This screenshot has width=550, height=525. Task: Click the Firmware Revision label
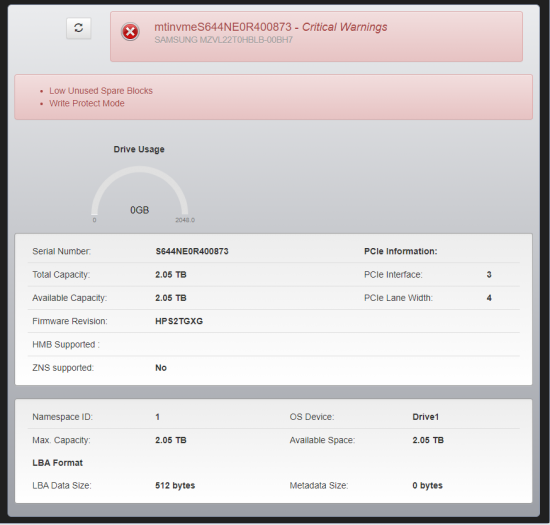click(x=70, y=321)
